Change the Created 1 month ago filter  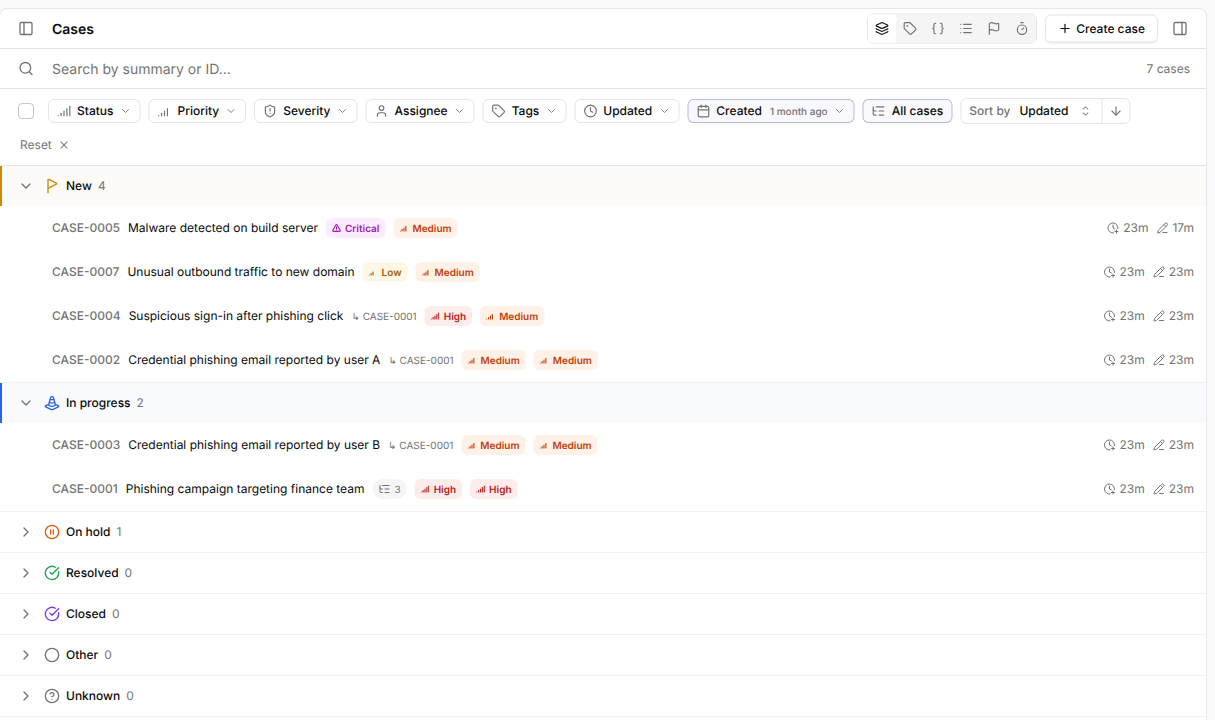[x=771, y=111]
